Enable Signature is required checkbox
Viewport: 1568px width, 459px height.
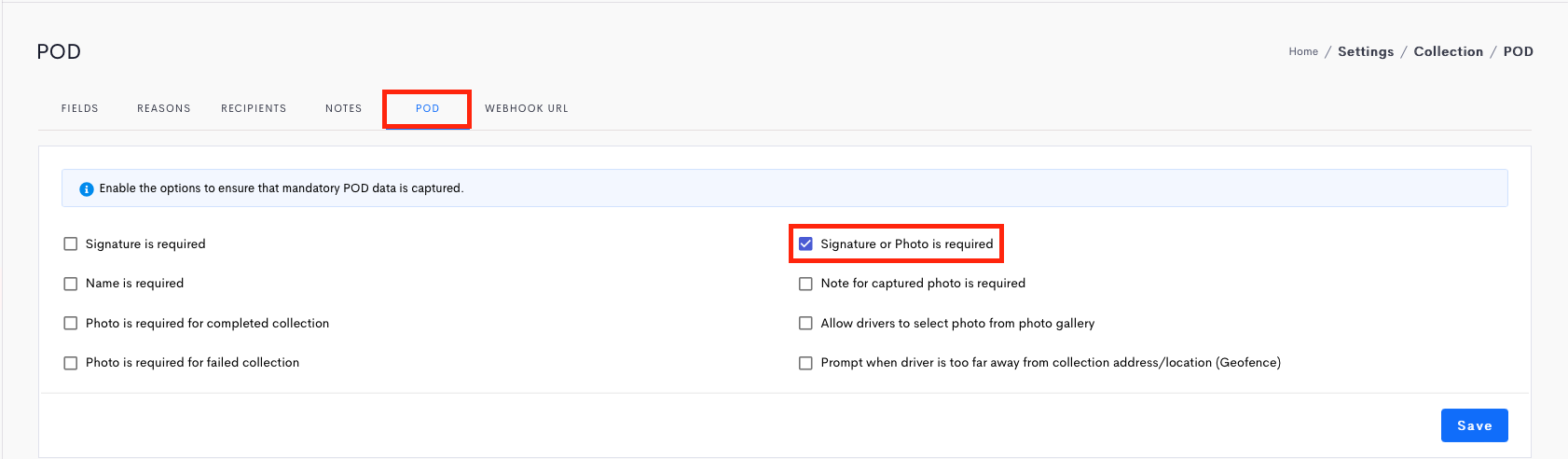[71, 244]
